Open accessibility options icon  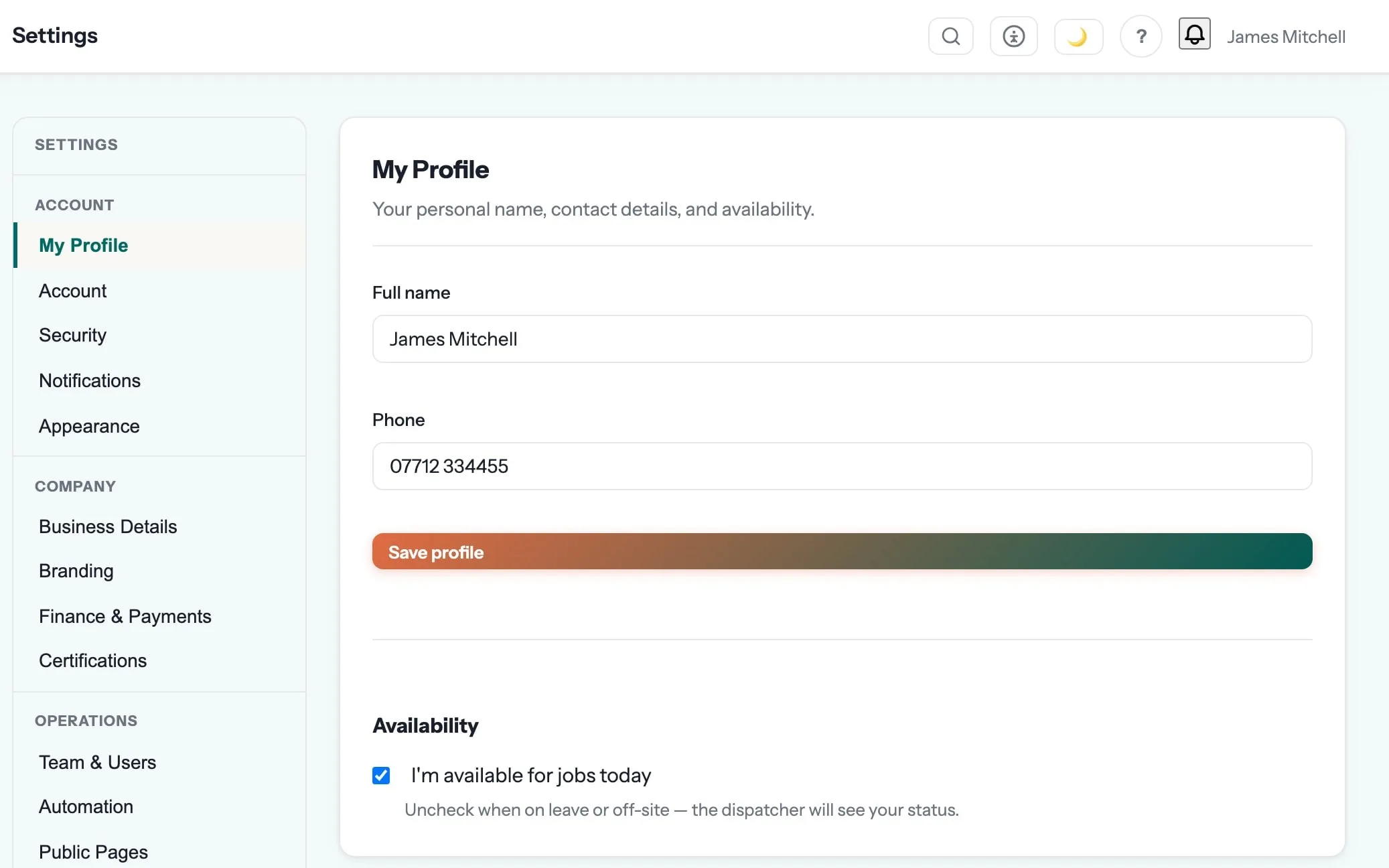click(x=1013, y=36)
